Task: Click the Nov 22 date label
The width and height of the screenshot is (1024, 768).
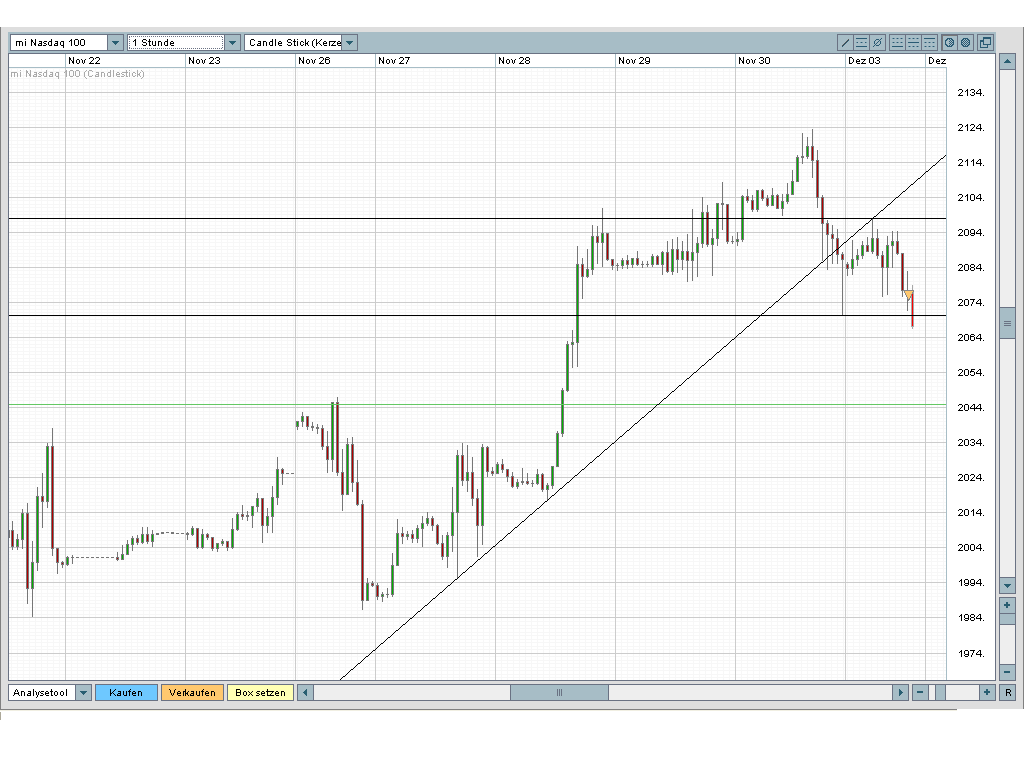Action: (84, 60)
